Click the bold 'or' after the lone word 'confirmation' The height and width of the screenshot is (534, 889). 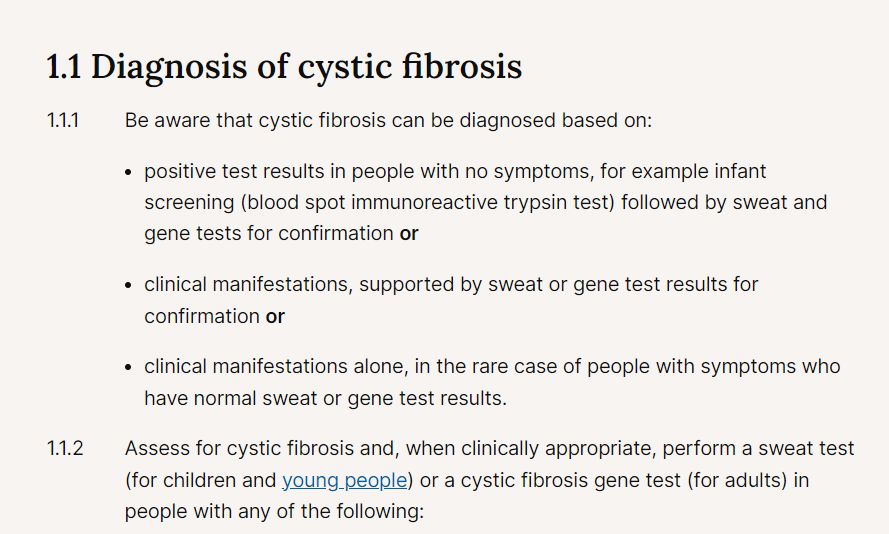coord(275,316)
